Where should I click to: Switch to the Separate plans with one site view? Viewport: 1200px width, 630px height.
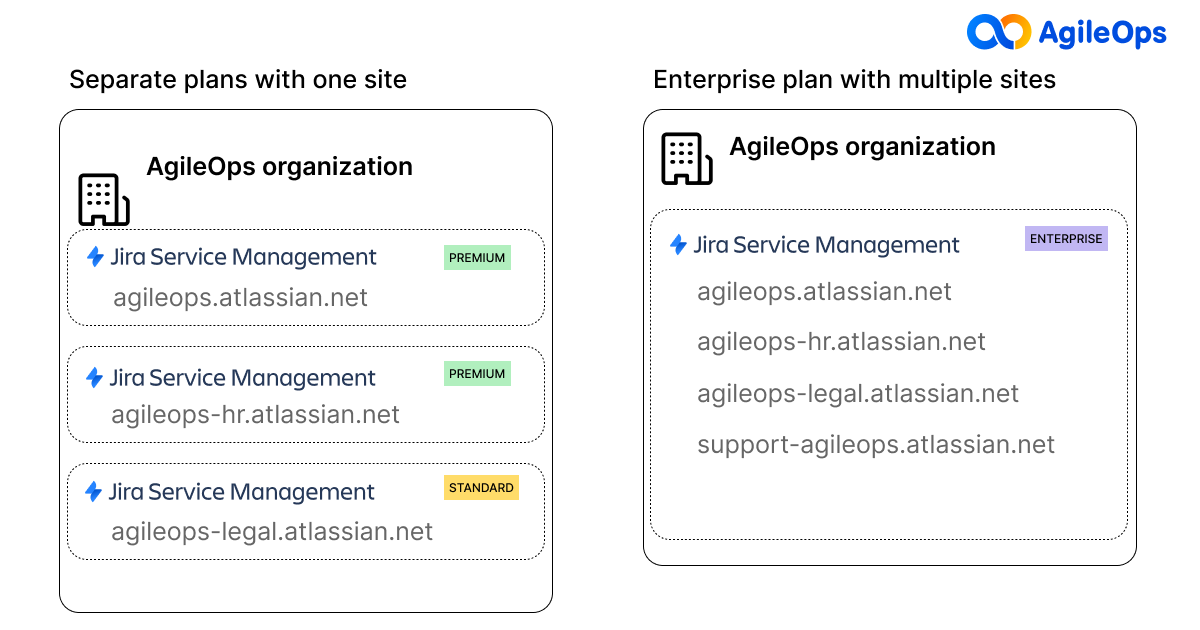(x=237, y=79)
